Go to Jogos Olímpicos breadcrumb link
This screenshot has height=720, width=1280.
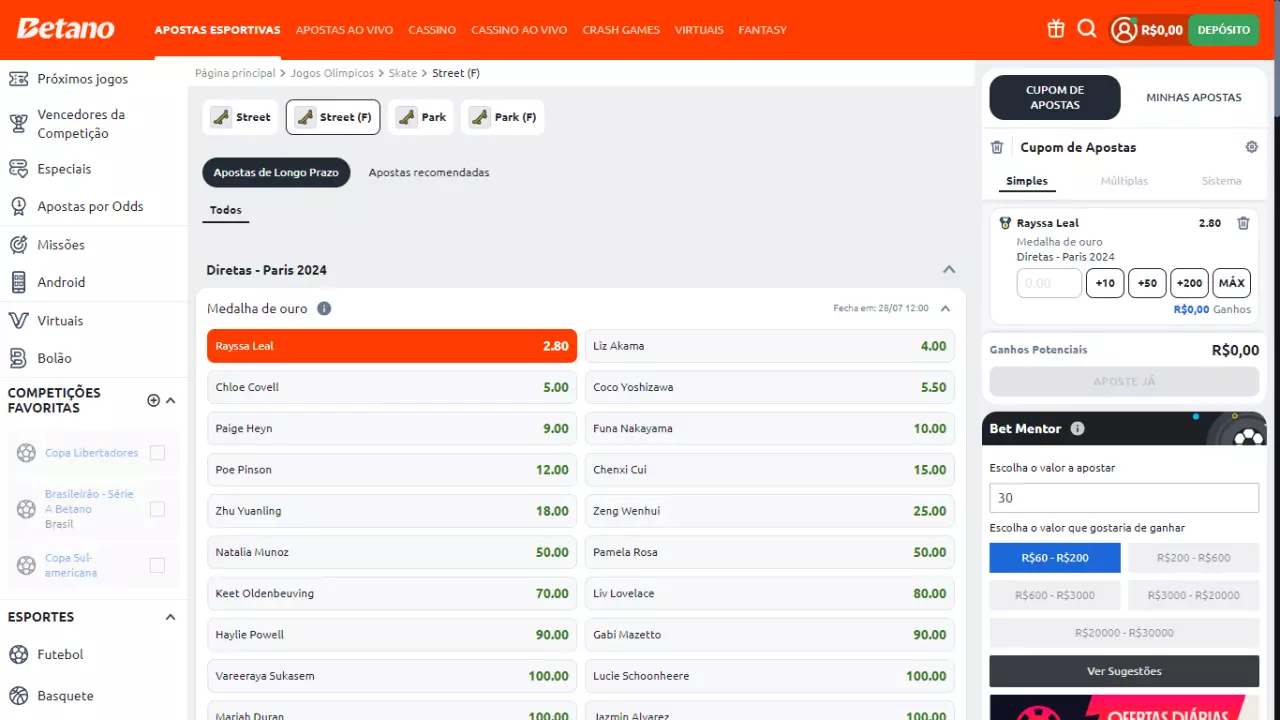coord(332,73)
